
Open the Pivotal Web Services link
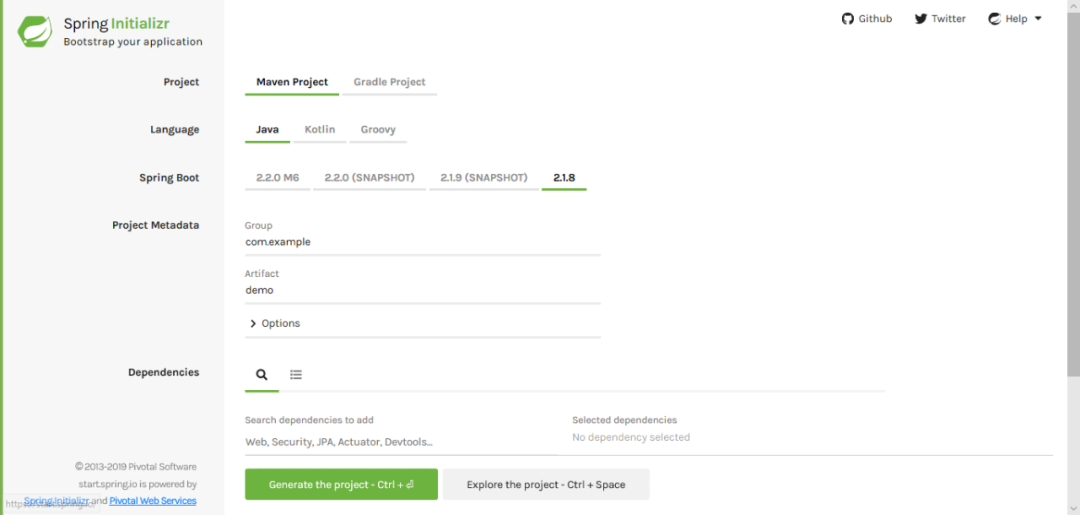[x=153, y=501]
